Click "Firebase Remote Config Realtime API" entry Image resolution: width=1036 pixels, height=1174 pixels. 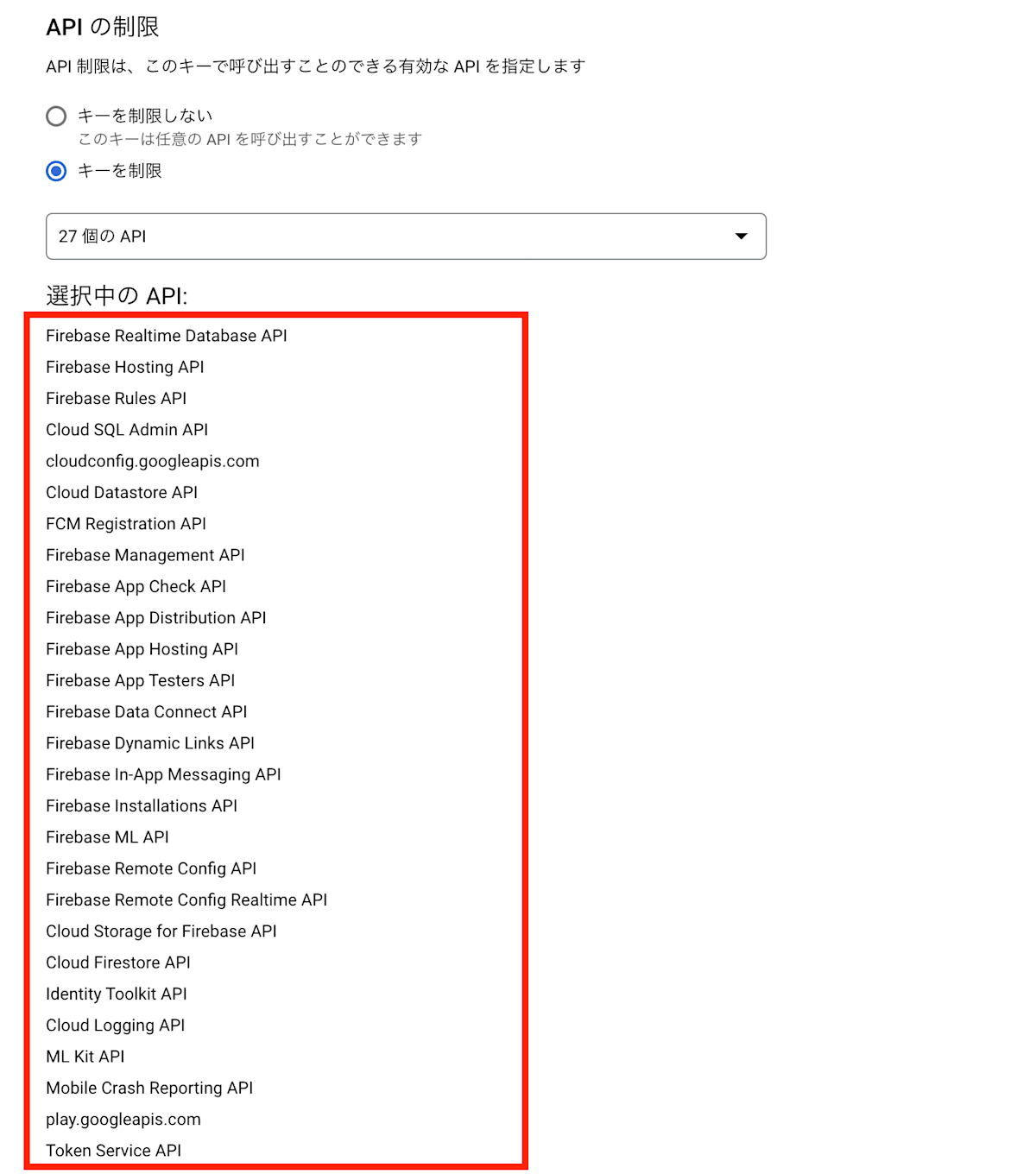click(x=186, y=900)
